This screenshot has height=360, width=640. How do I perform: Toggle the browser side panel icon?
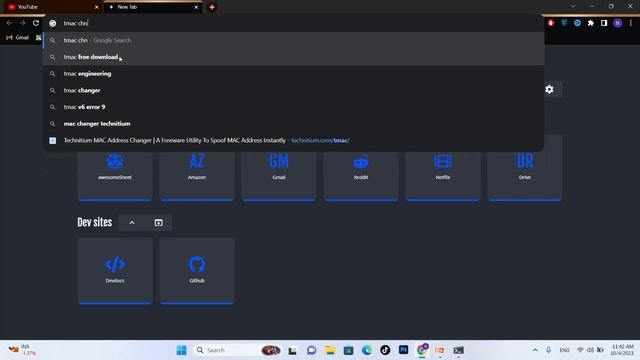(604, 23)
